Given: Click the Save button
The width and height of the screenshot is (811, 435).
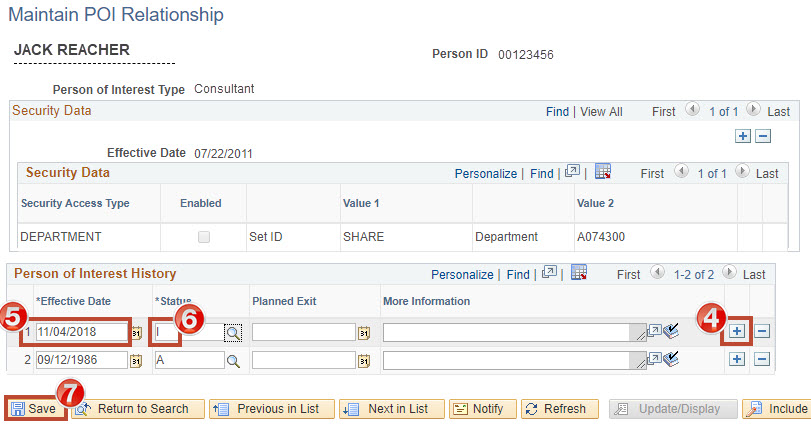Looking at the screenshot, I should [x=34, y=409].
